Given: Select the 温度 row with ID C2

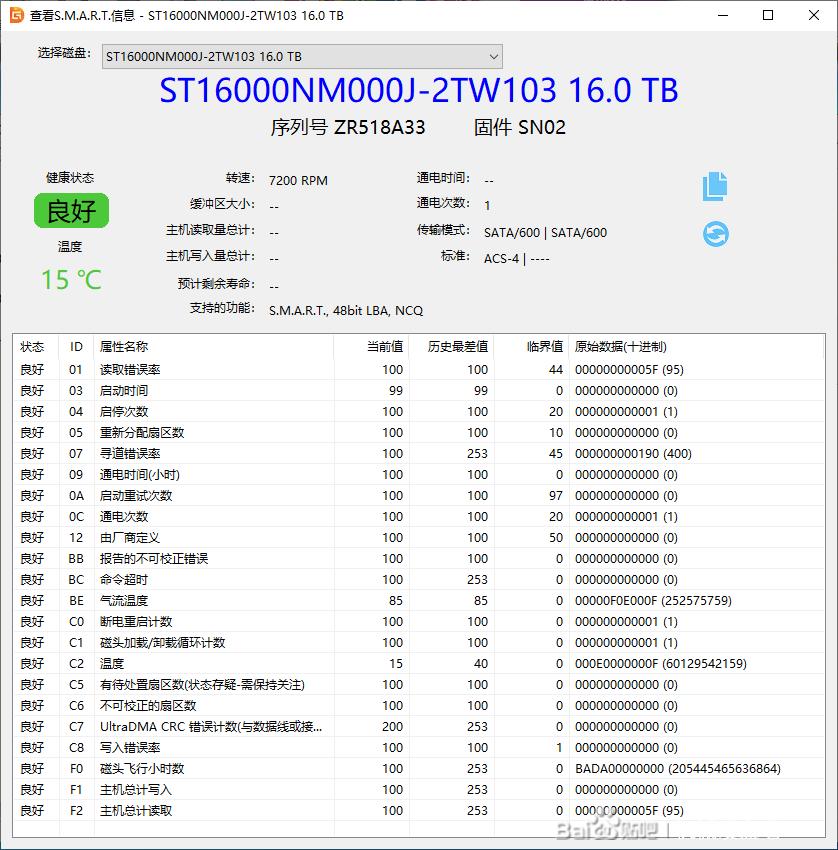Looking at the screenshot, I should click(418, 664).
